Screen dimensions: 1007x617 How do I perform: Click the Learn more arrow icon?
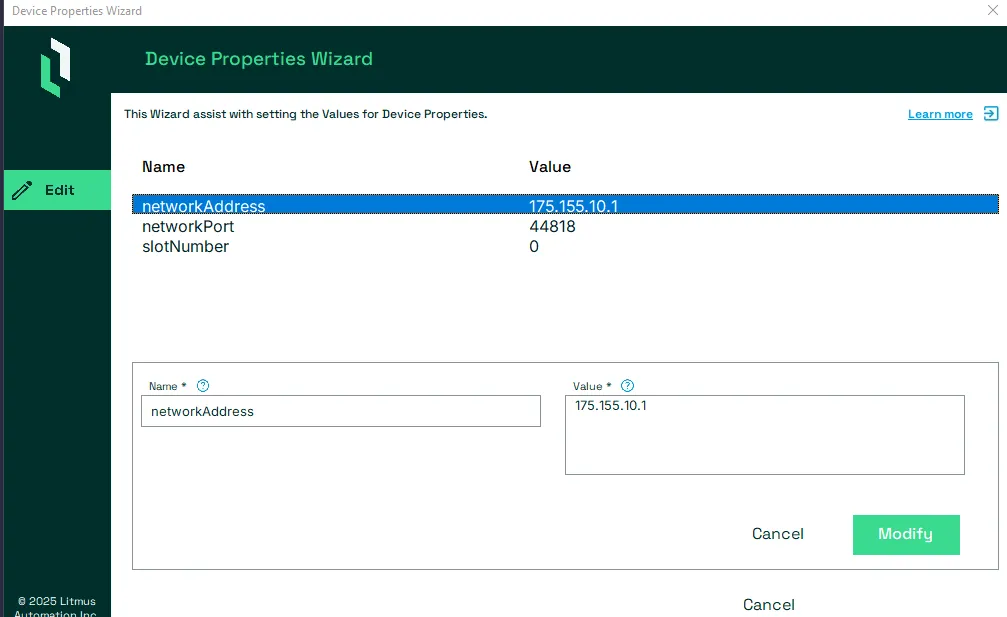pyautogui.click(x=991, y=114)
